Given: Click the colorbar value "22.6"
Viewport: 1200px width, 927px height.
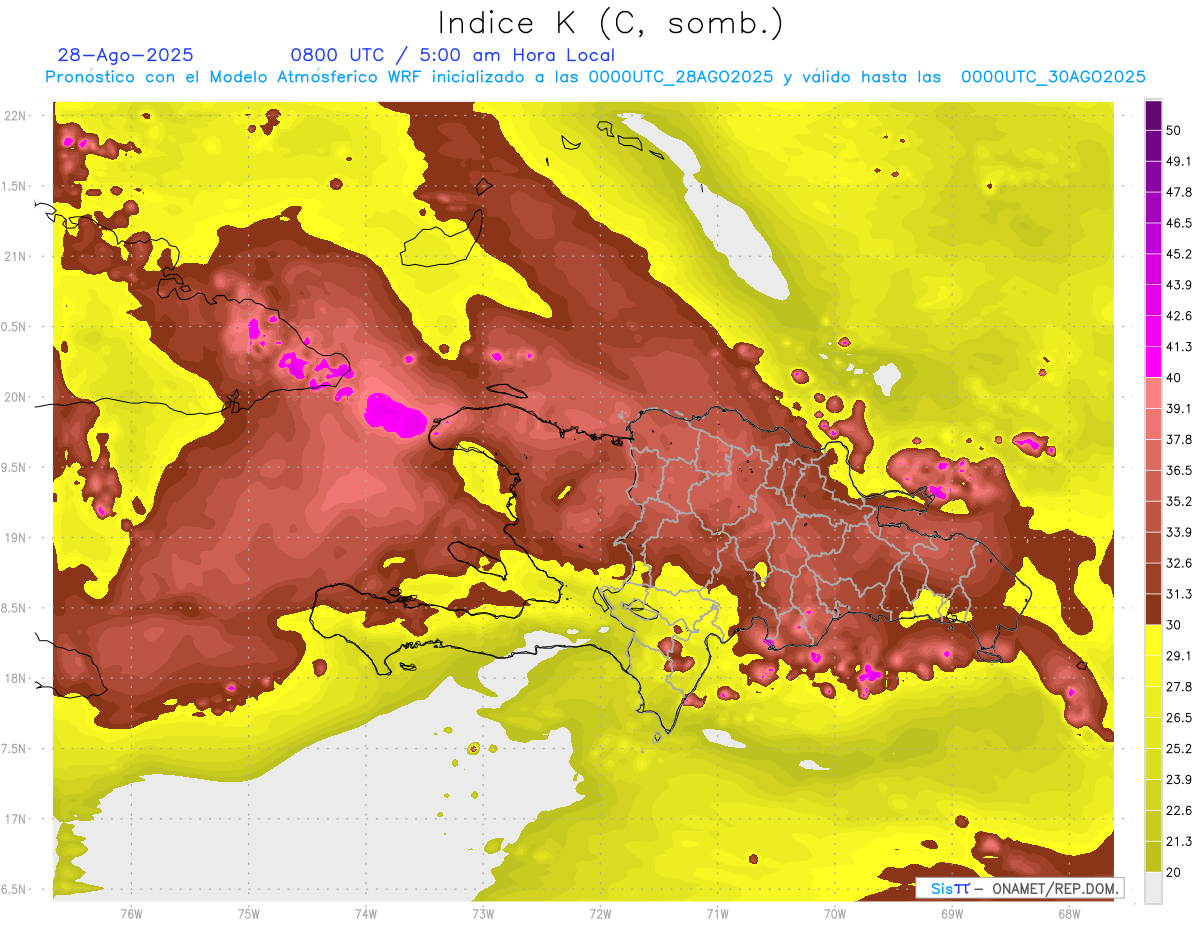Looking at the screenshot, I should coord(1179,811).
